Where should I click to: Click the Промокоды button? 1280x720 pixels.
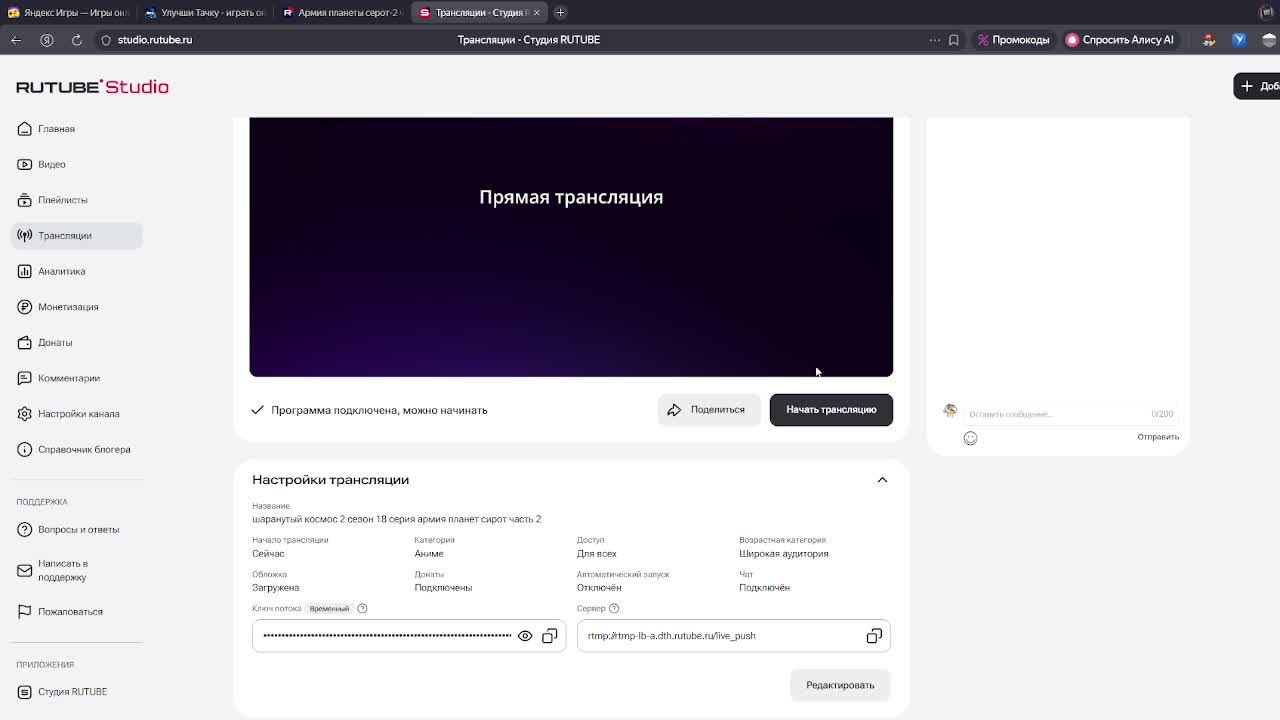[1013, 40]
